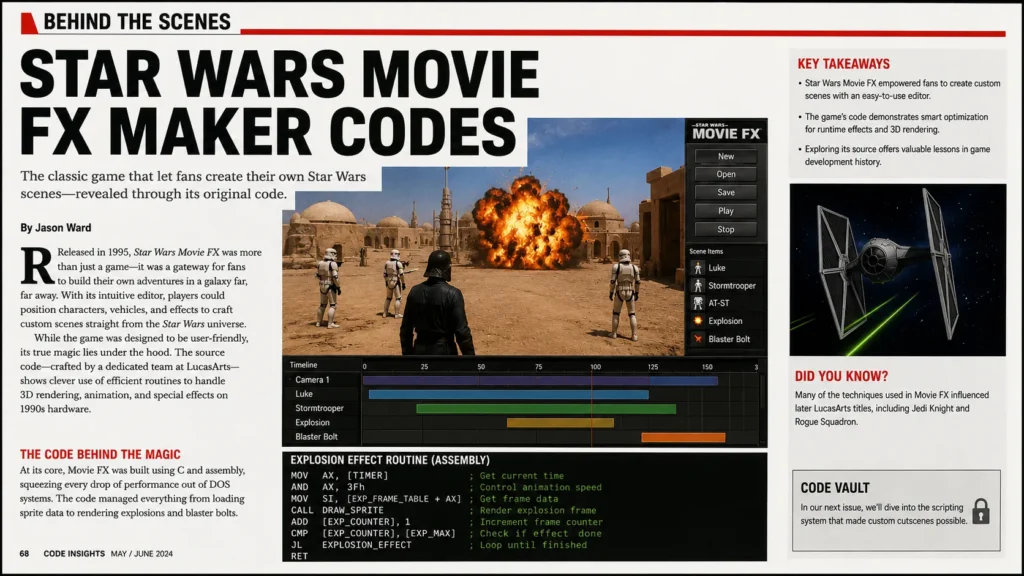This screenshot has width=1024, height=576.
Task: Click the 50 mark on timeline ruler
Action: tap(481, 367)
